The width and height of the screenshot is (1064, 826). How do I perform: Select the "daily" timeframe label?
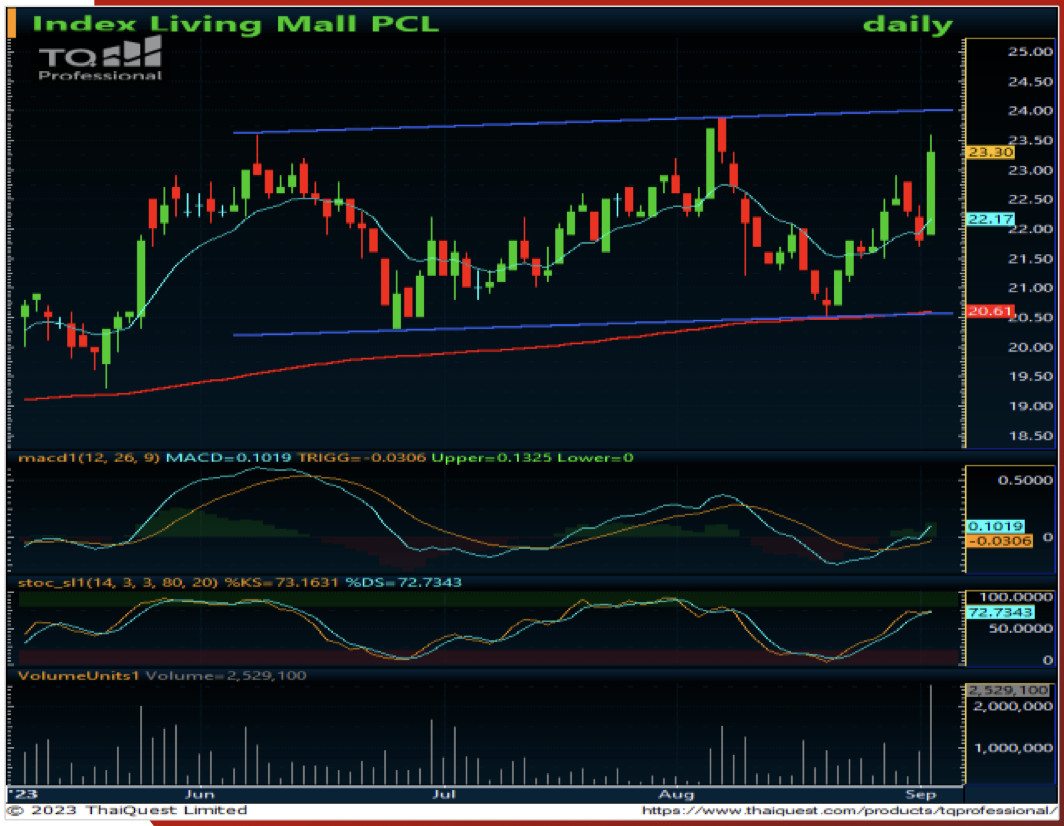(907, 25)
